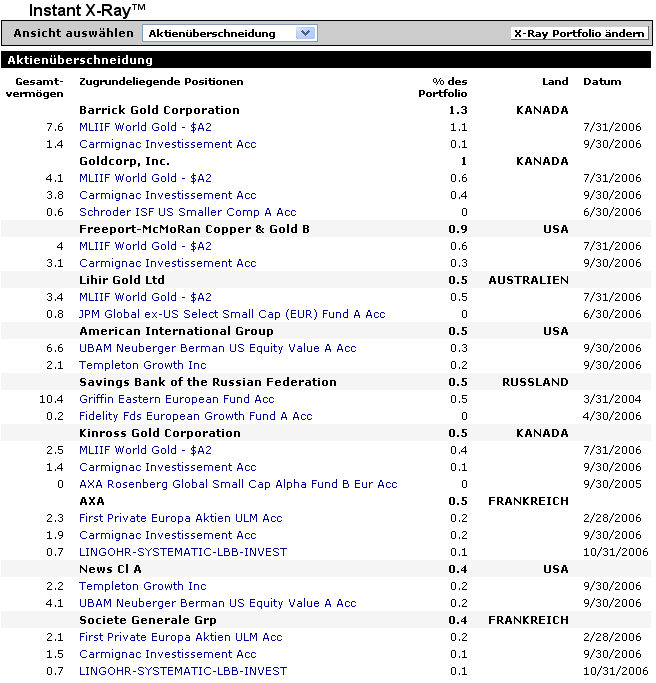
Task: Open Carmignac Investissement Acc under Barrick Gold
Action: [x=168, y=144]
